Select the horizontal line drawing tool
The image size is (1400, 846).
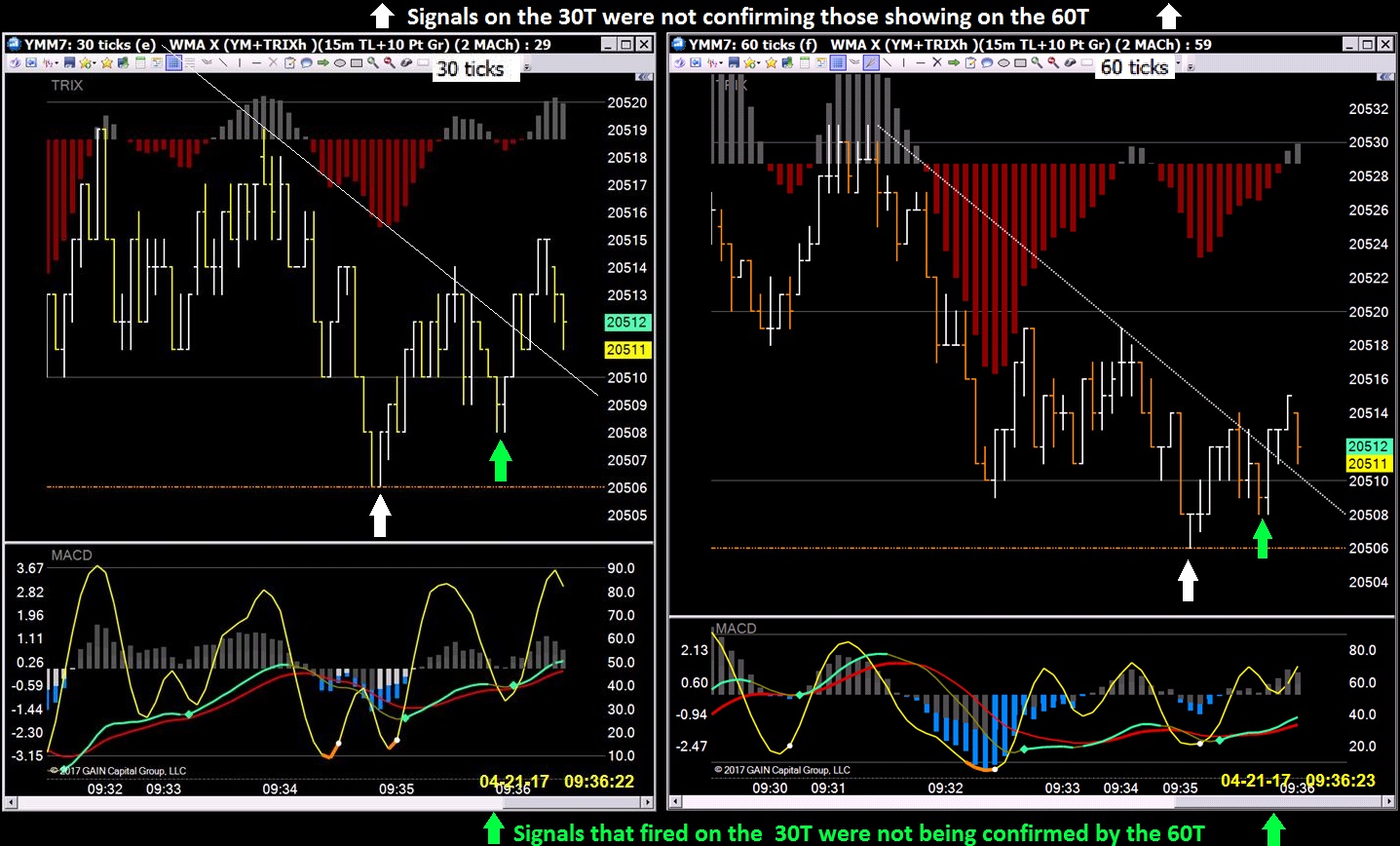[256, 62]
